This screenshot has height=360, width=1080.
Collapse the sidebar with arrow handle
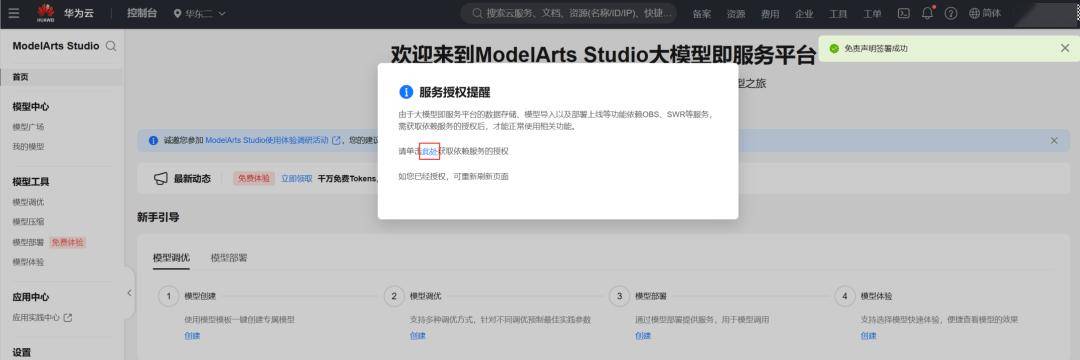pyautogui.click(x=129, y=293)
